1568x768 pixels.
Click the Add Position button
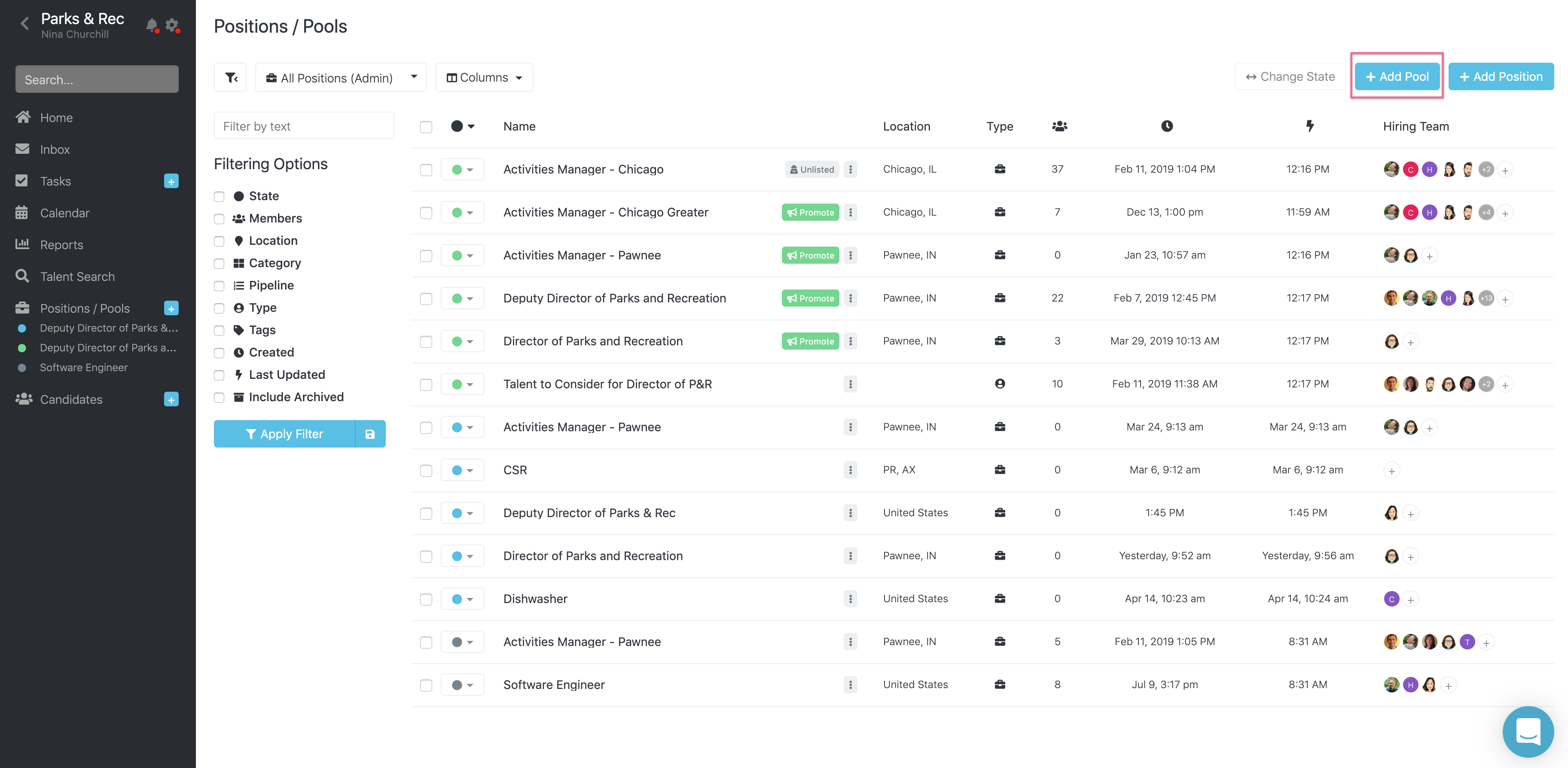click(1501, 77)
